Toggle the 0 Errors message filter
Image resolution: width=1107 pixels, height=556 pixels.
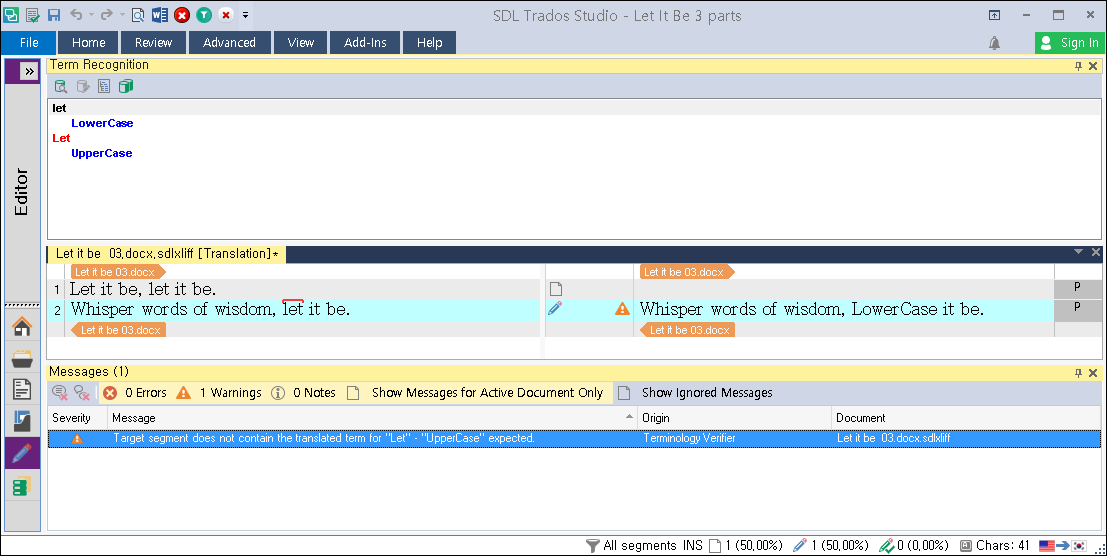click(x=134, y=392)
